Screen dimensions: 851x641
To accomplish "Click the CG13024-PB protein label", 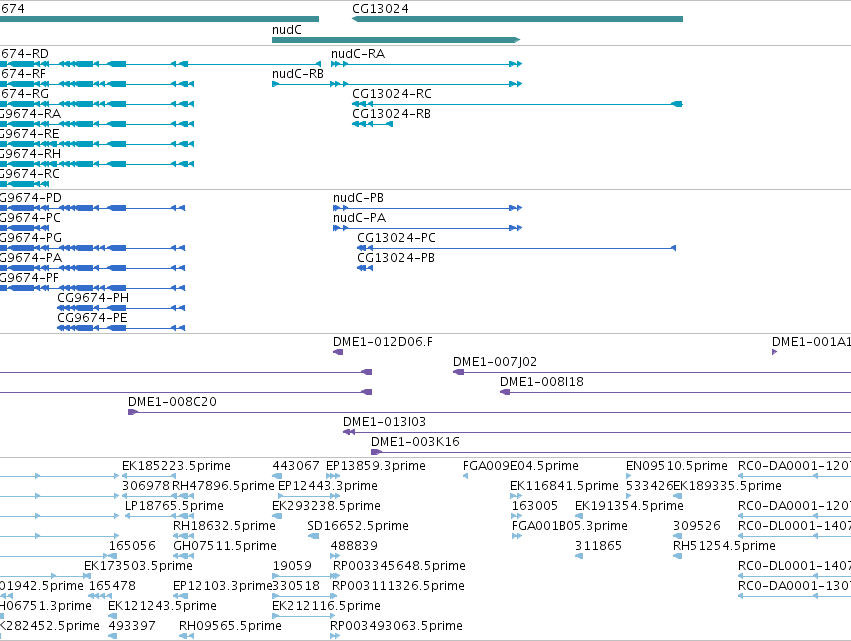I will [396, 258].
